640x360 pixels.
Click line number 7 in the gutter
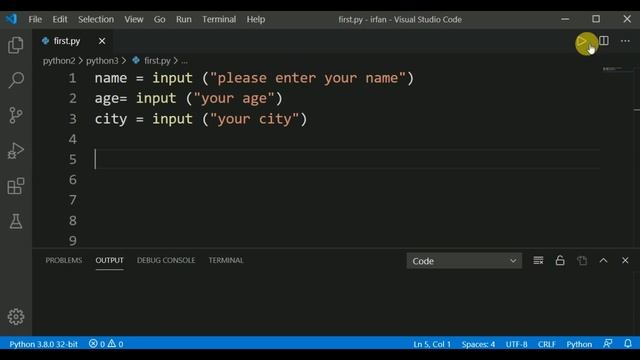73,200
